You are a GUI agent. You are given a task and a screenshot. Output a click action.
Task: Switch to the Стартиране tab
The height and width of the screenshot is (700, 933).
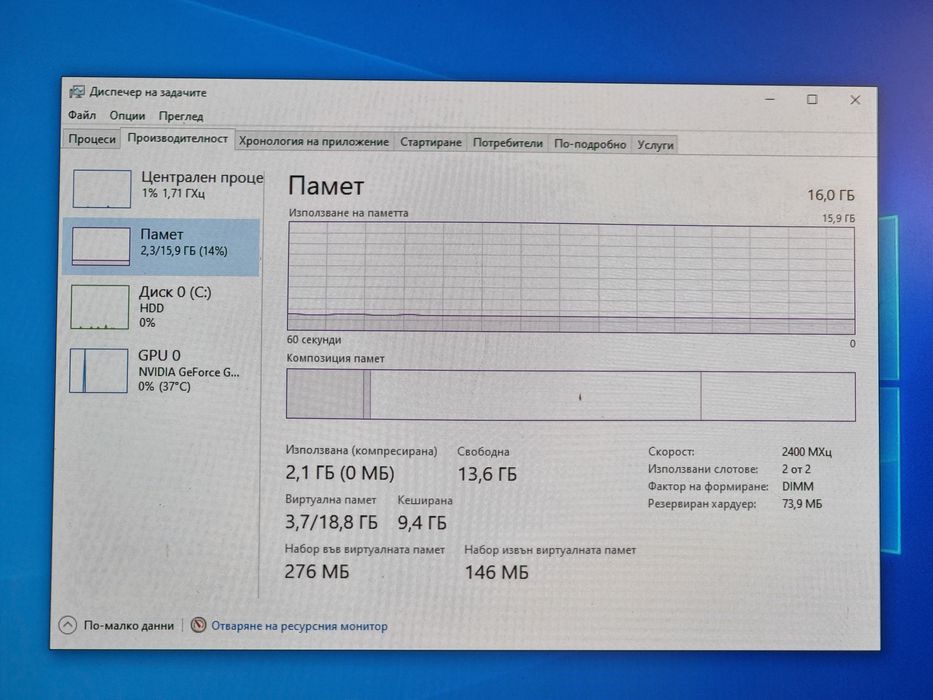431,142
